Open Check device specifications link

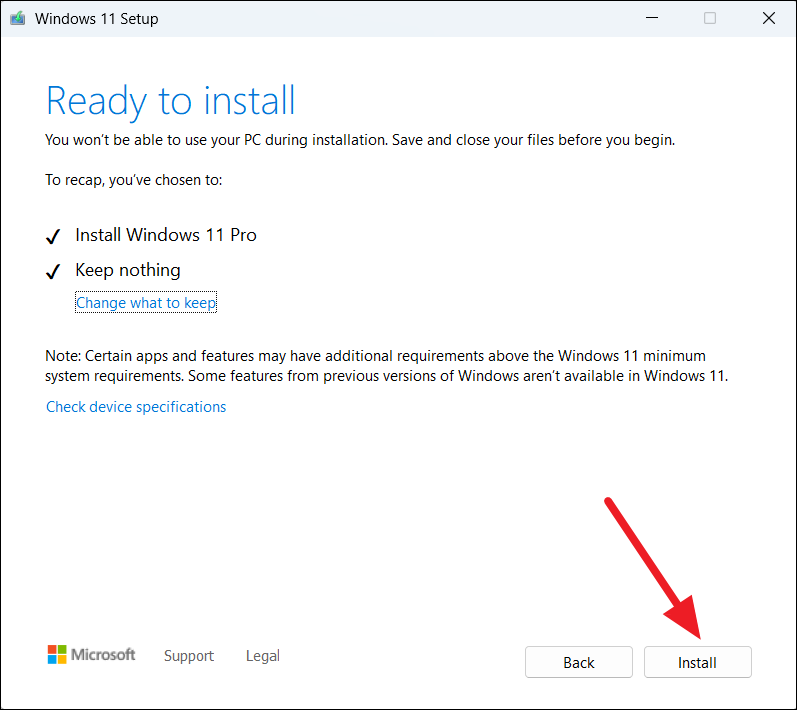(x=136, y=407)
